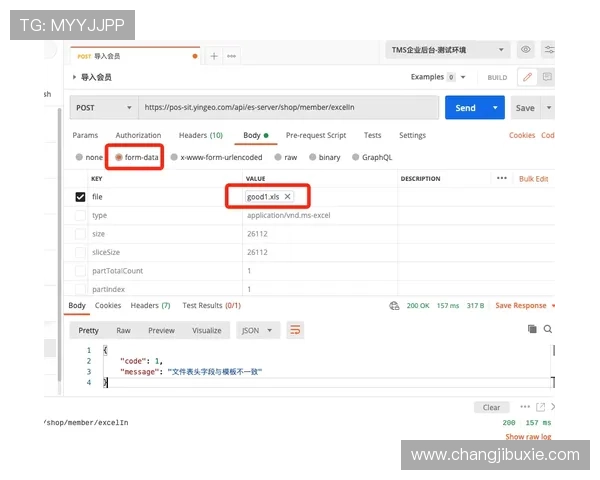Switch to the Authorization tab
Screen dimensions: 600x480
click(x=138, y=135)
